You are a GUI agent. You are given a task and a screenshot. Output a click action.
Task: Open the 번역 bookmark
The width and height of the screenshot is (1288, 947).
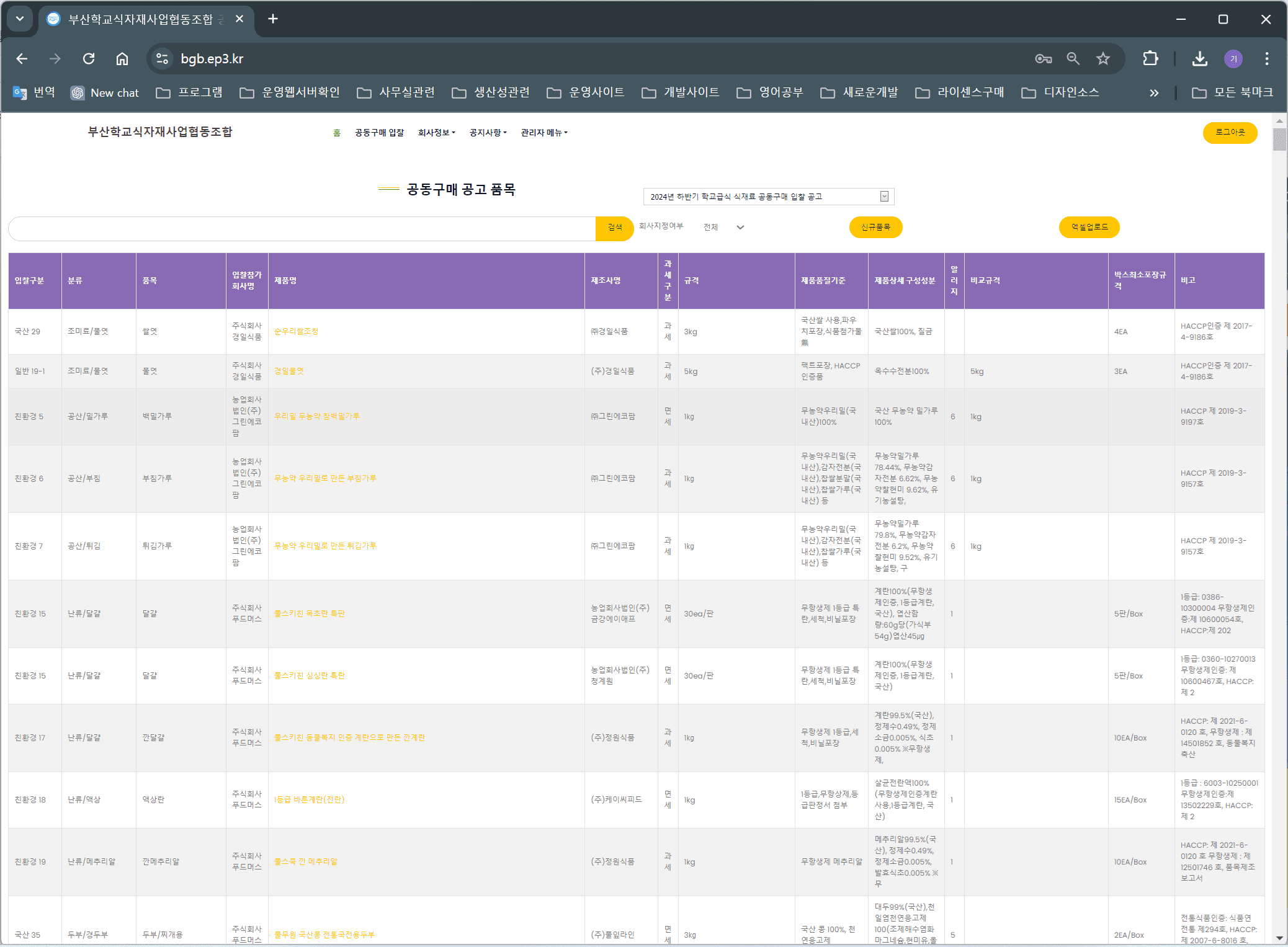(34, 92)
